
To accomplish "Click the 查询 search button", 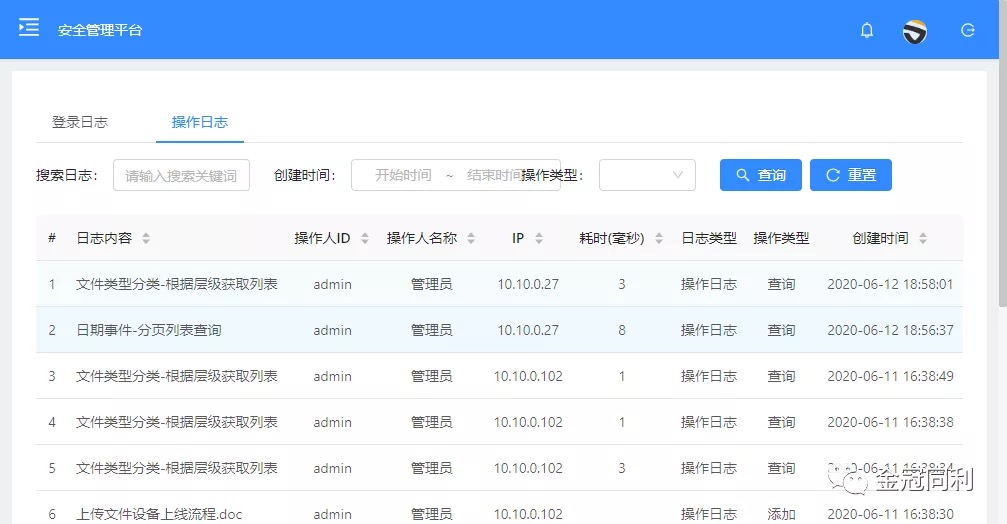I will [x=761, y=175].
